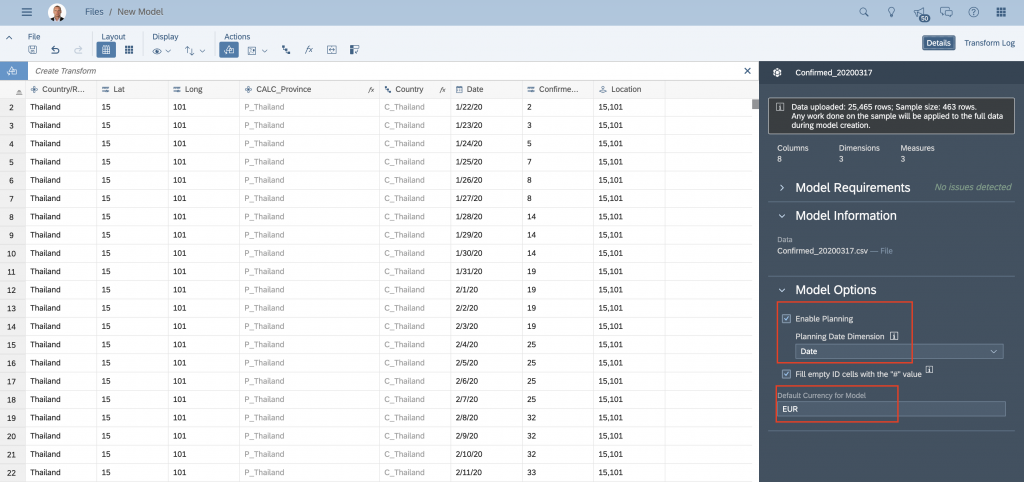The height and width of the screenshot is (482, 1024).
Task: Click the No issues detected status text
Action: point(972,187)
